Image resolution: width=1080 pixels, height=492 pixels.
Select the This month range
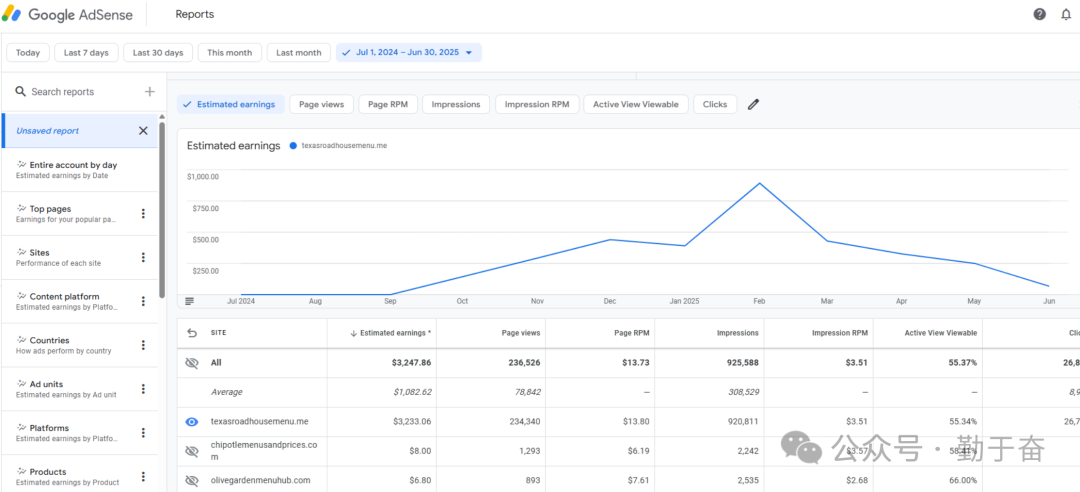230,52
